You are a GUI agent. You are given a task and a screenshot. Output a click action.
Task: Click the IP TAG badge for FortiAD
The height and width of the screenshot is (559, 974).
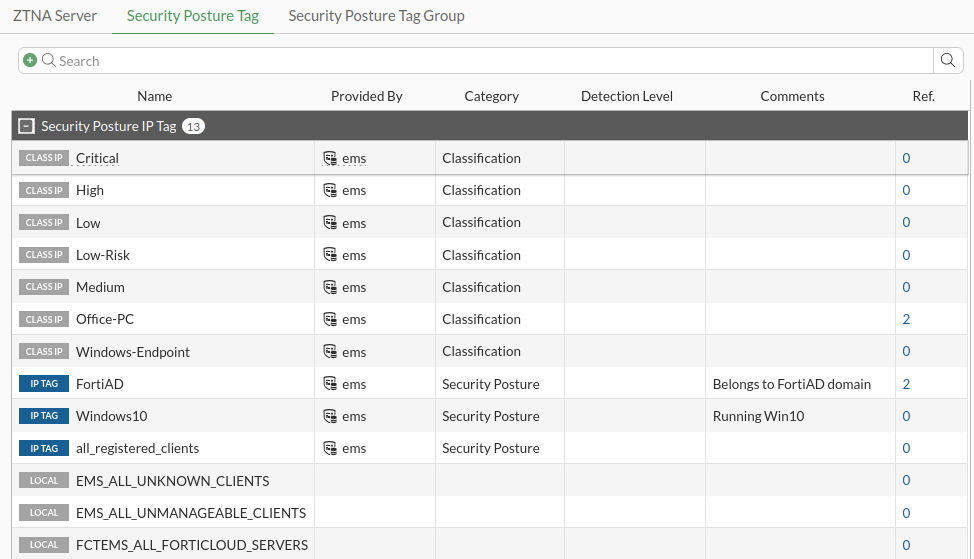coord(44,384)
